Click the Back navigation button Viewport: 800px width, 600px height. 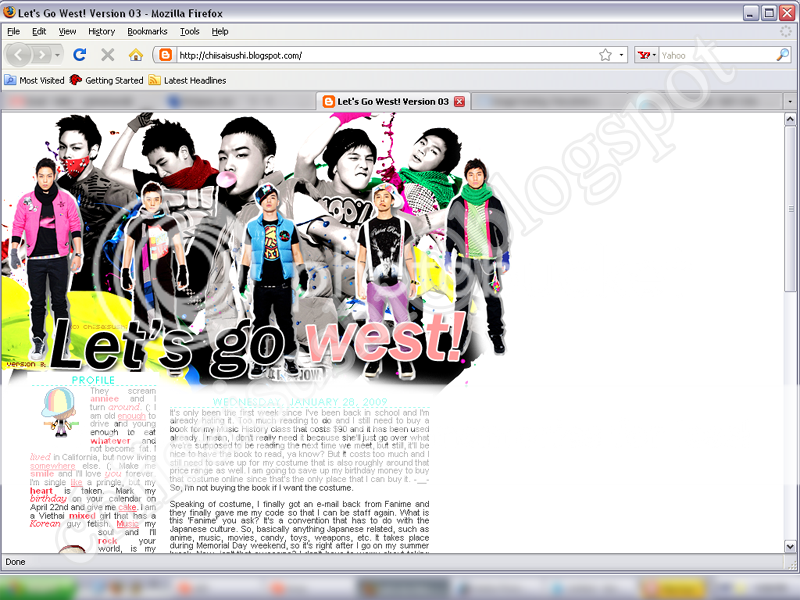click(x=18, y=55)
